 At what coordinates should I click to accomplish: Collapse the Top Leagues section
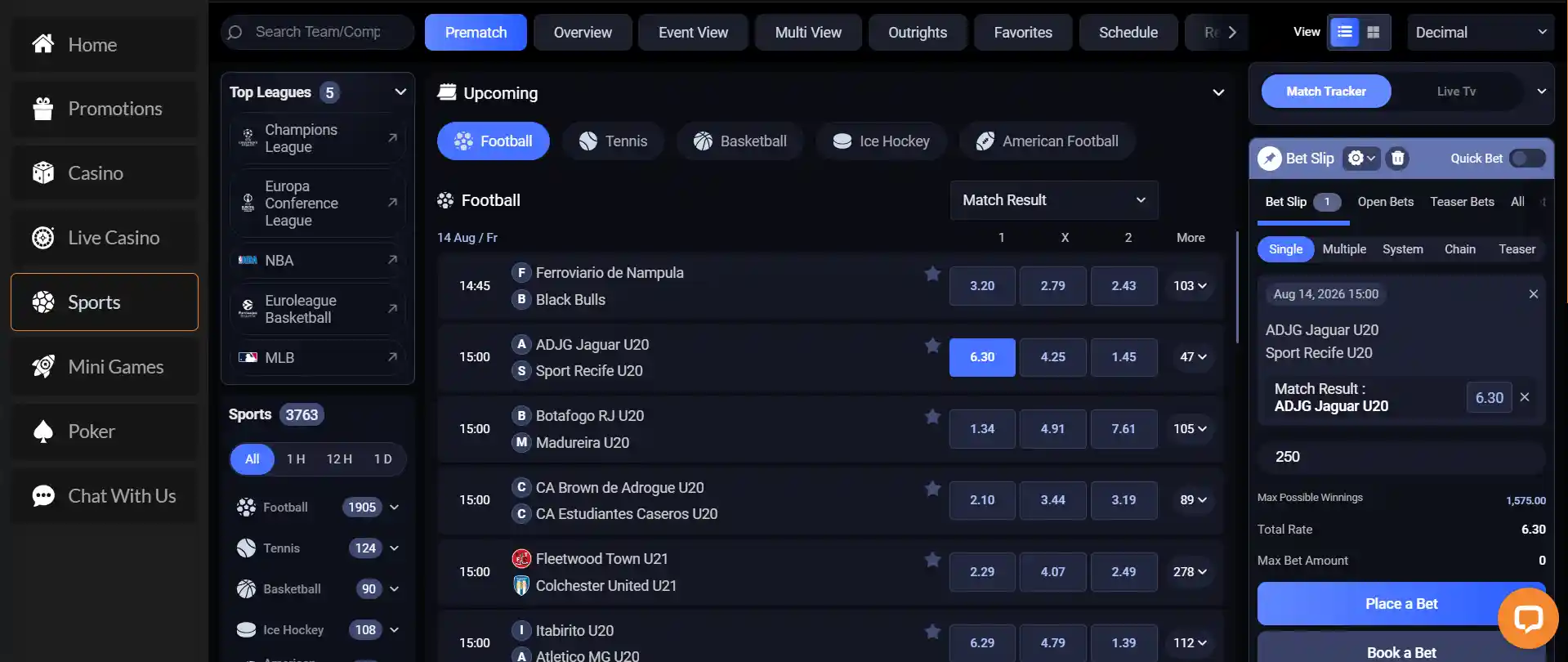(x=400, y=92)
